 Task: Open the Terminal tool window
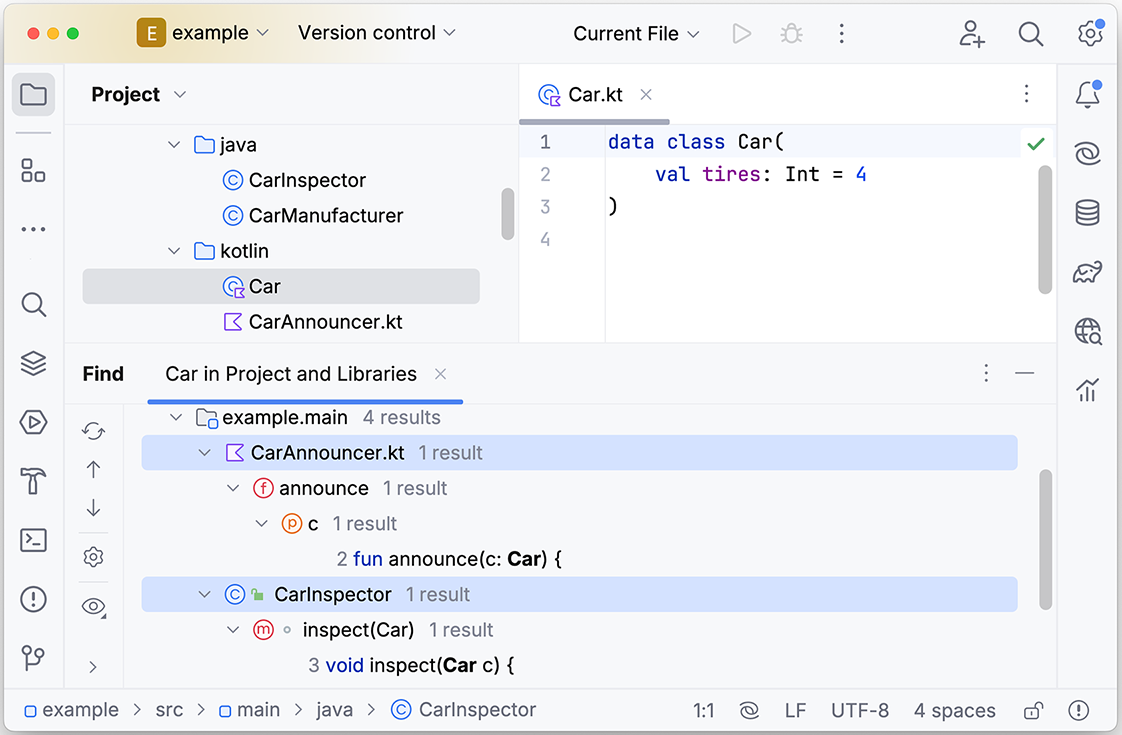[x=33, y=540]
